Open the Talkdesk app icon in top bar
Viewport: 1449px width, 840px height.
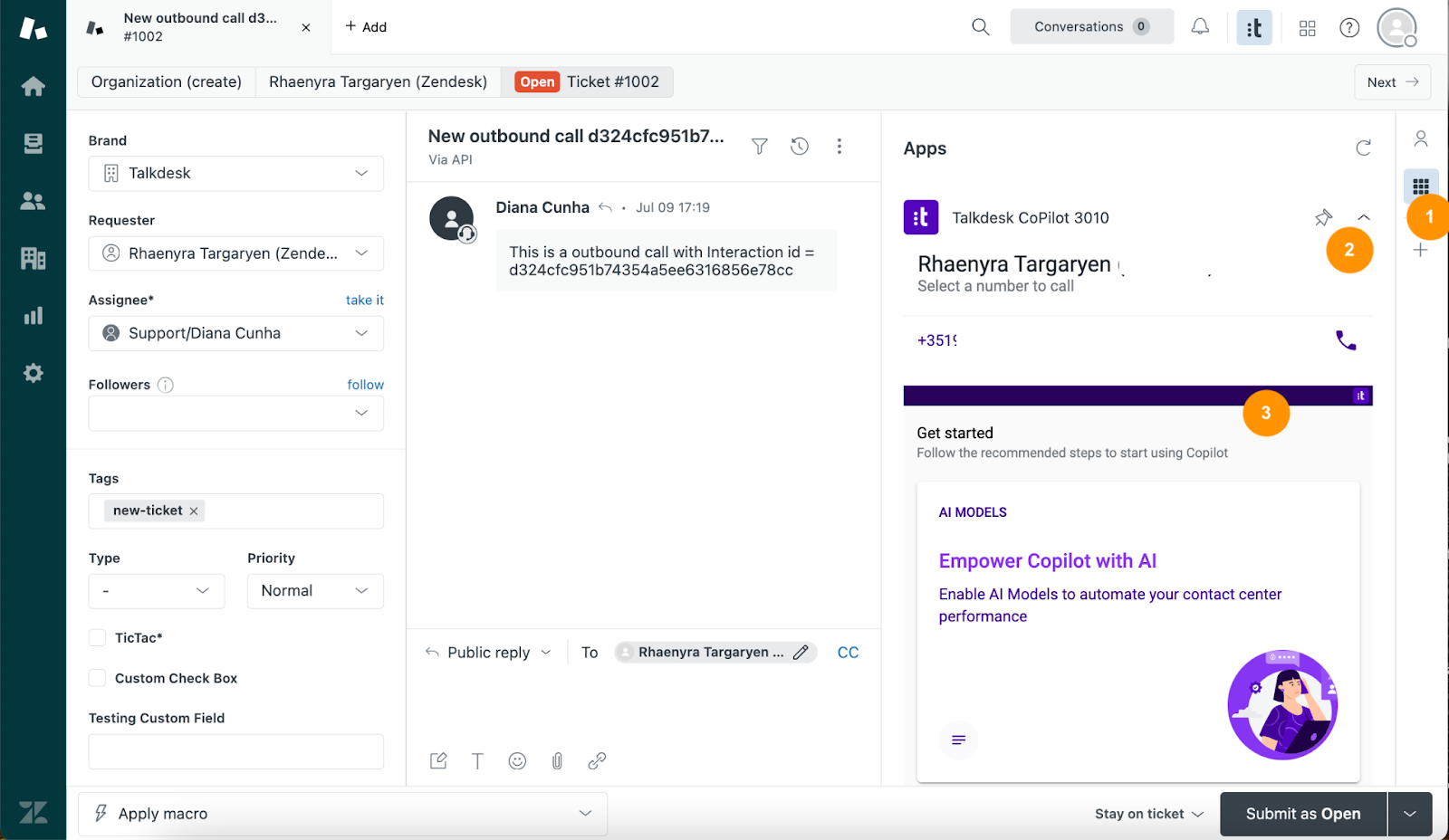[x=1254, y=27]
